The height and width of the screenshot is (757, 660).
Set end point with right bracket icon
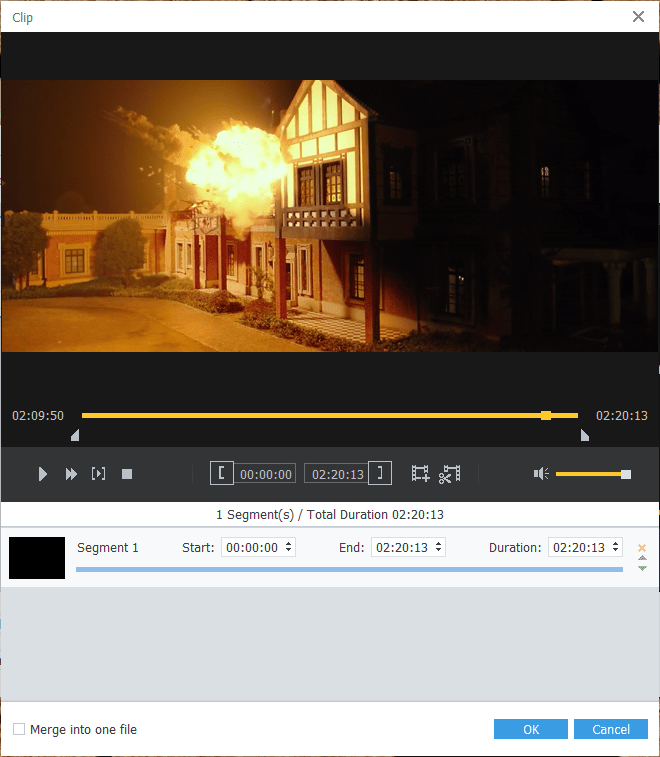[x=380, y=473]
